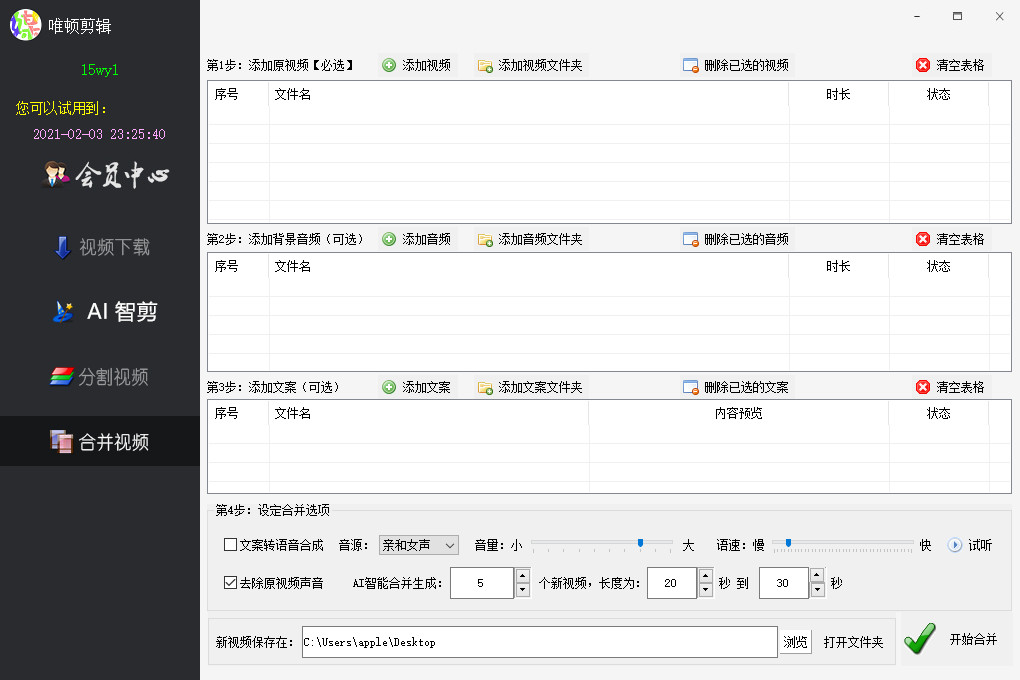
Task: Click 添加音频文件夹 folder button
Action: (x=530, y=239)
